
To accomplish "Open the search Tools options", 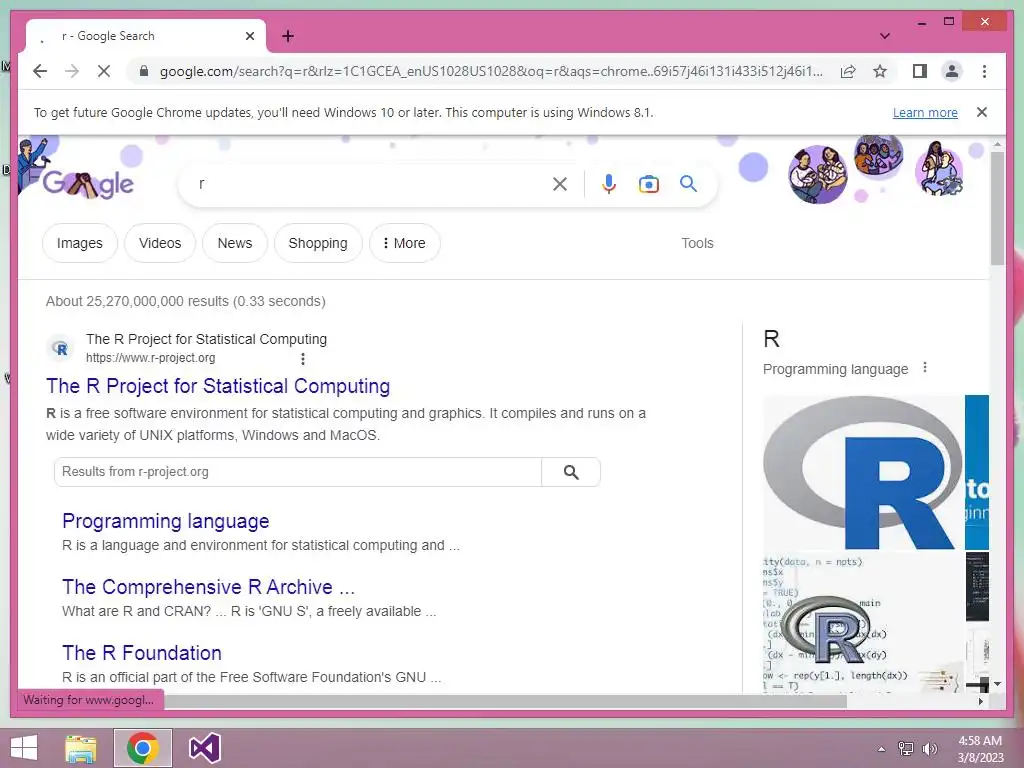I will (x=697, y=243).
